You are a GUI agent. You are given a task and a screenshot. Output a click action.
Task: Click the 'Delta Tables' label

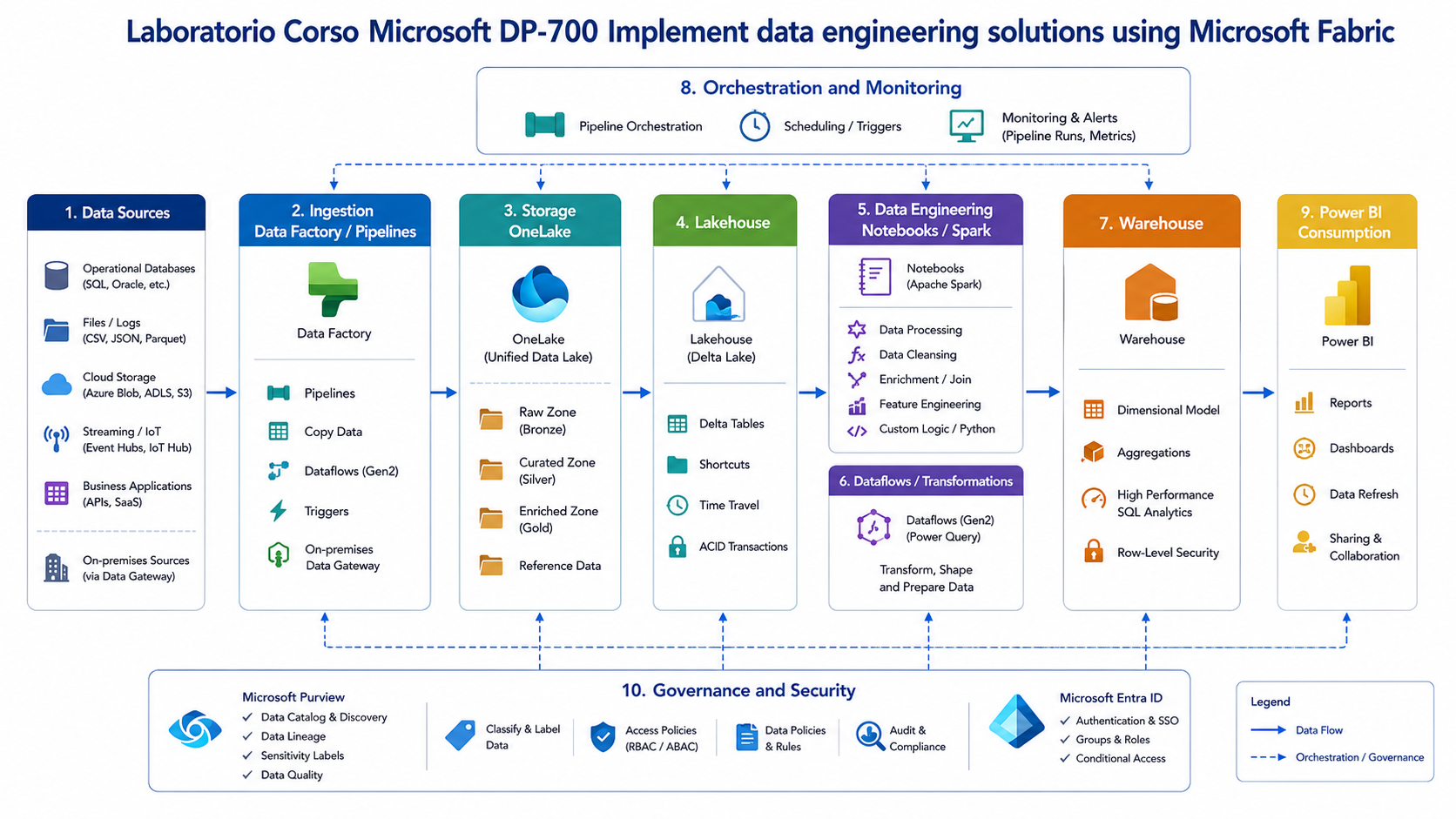[x=731, y=424]
